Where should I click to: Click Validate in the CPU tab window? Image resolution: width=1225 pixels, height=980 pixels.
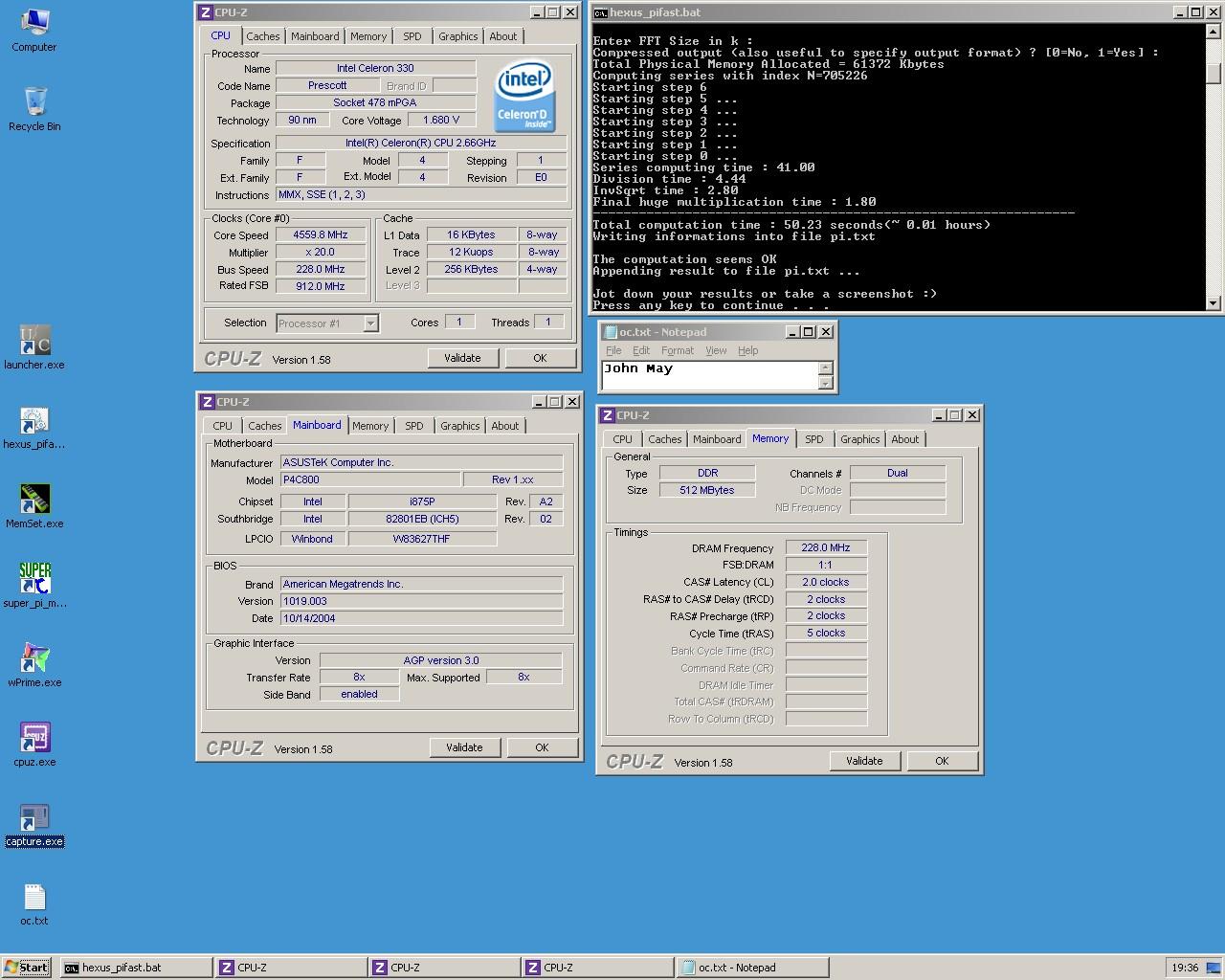tap(462, 358)
